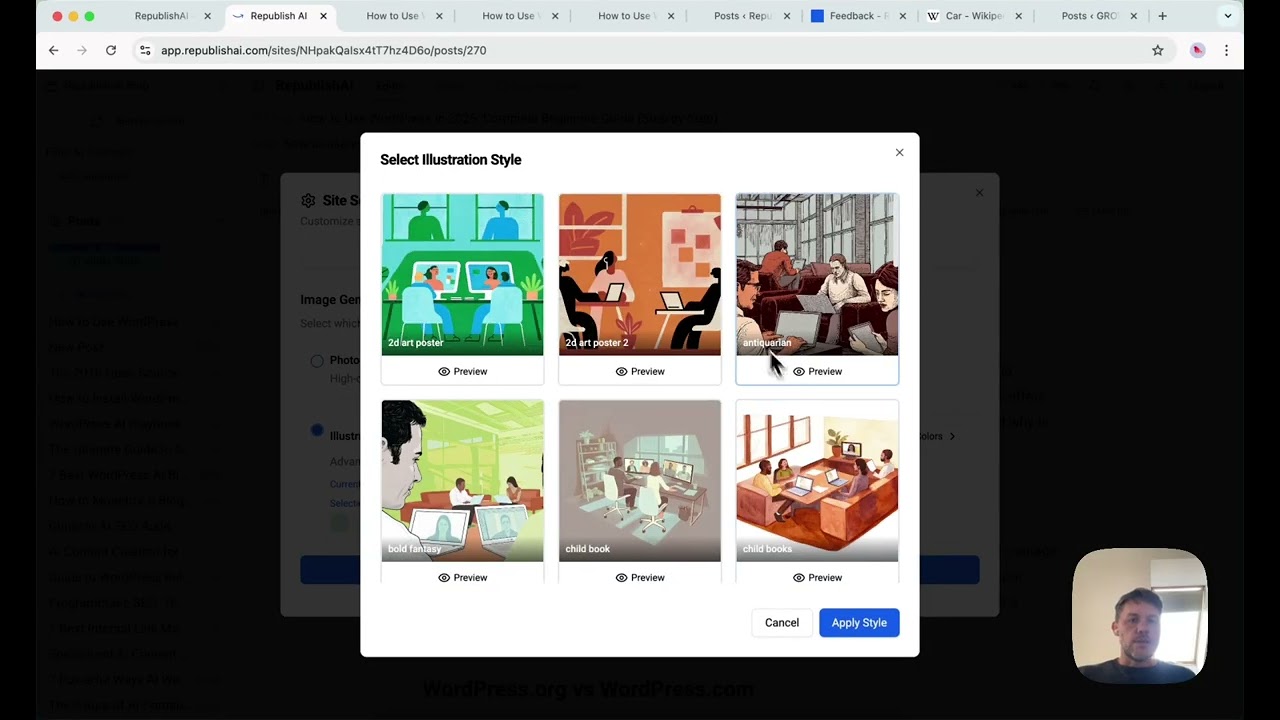Screen dimensions: 1280x720
Task: Click the Apply Style button
Action: pos(859,623)
